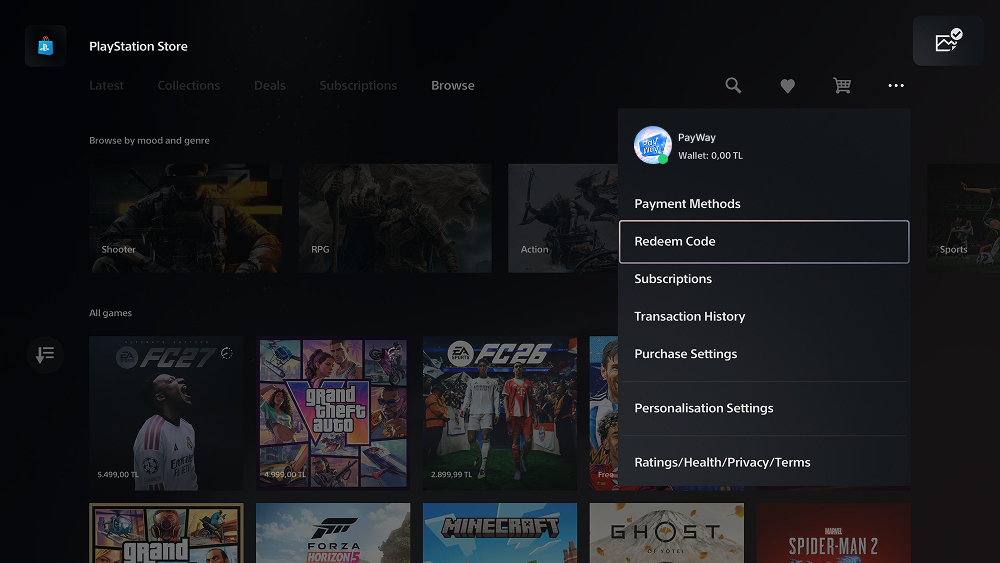Switch to the Collections tab
This screenshot has width=1000, height=563.
pyautogui.click(x=189, y=85)
